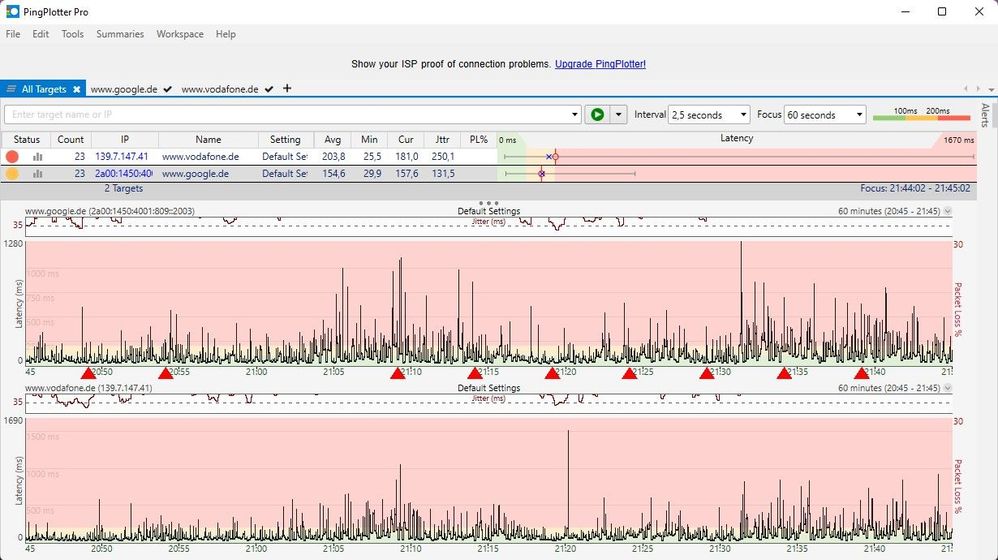998x560 pixels.
Task: Open the Focus dropdown showing 60 seconds
Action: 825,115
